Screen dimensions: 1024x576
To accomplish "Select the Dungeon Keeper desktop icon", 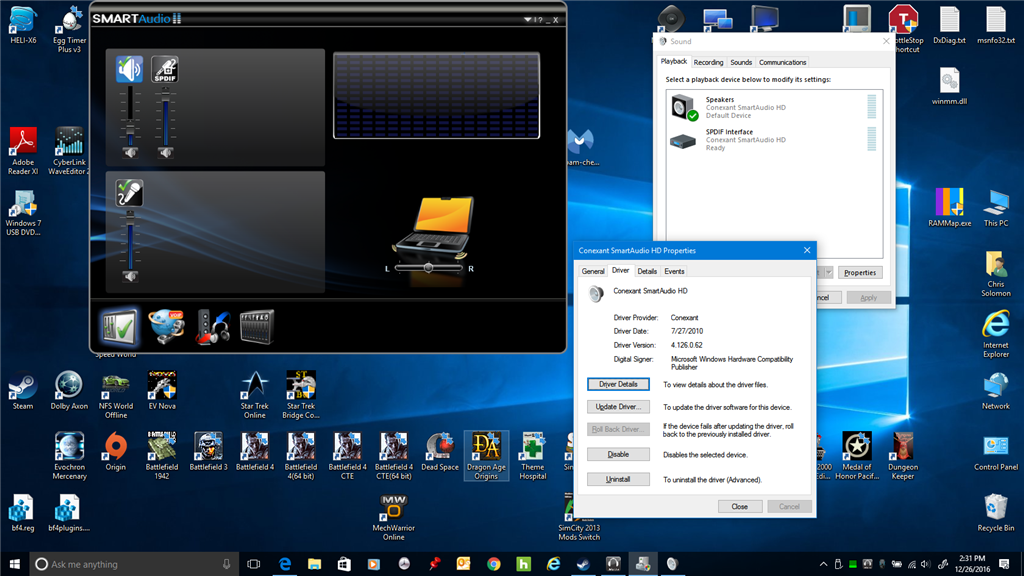I will click(x=903, y=456).
